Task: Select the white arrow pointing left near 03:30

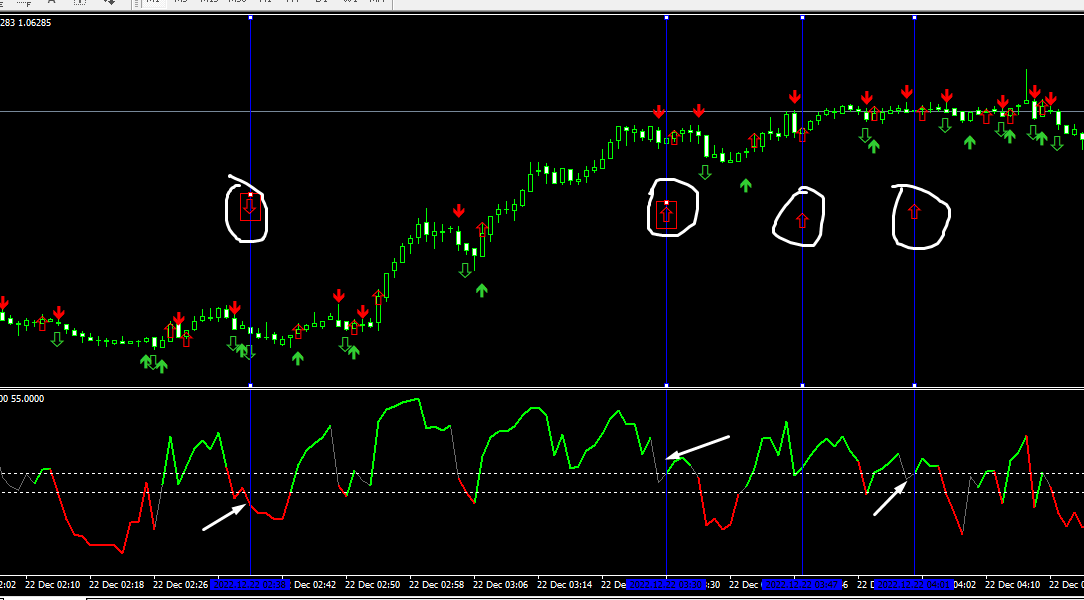Action: (698, 447)
